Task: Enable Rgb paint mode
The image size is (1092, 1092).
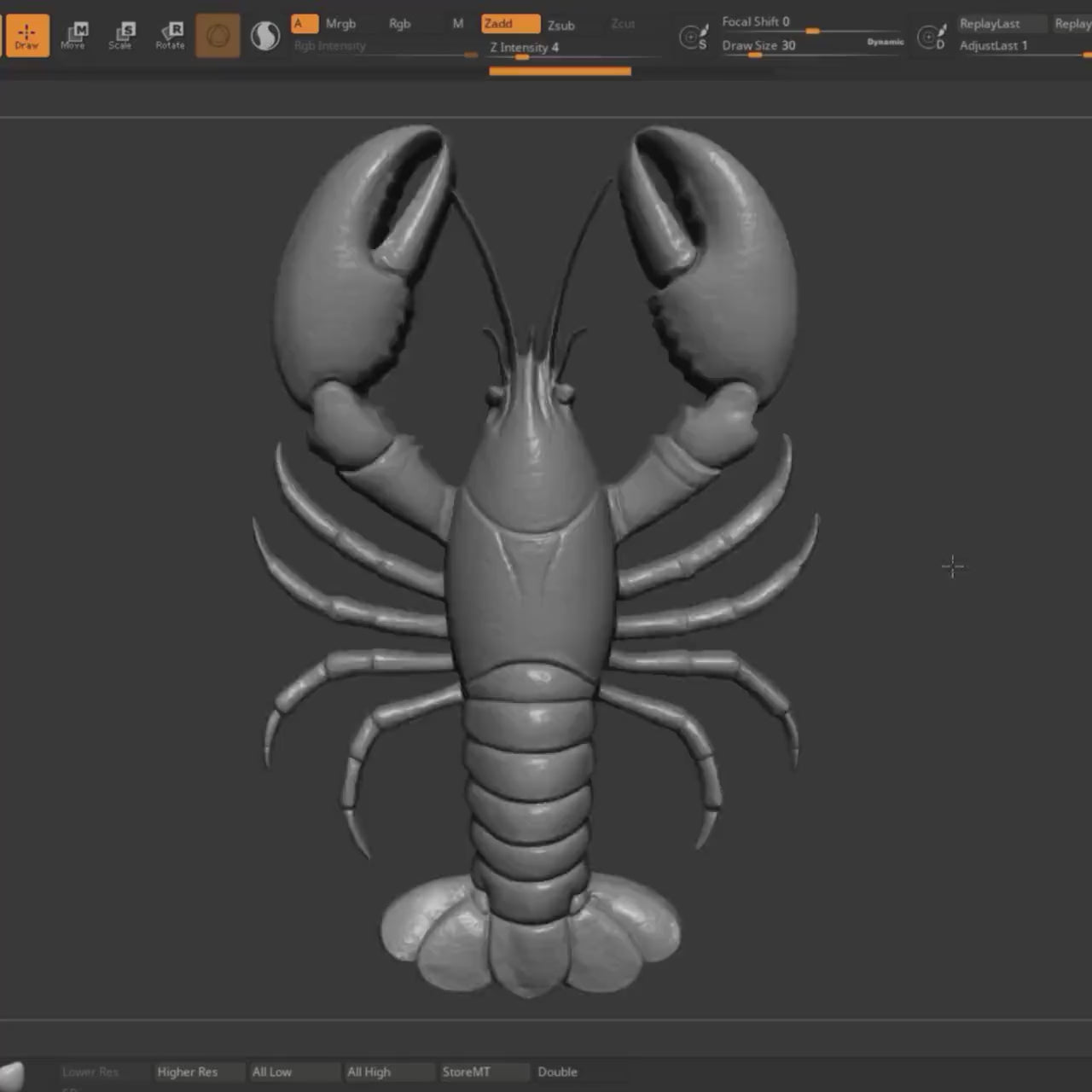Action: pyautogui.click(x=399, y=24)
